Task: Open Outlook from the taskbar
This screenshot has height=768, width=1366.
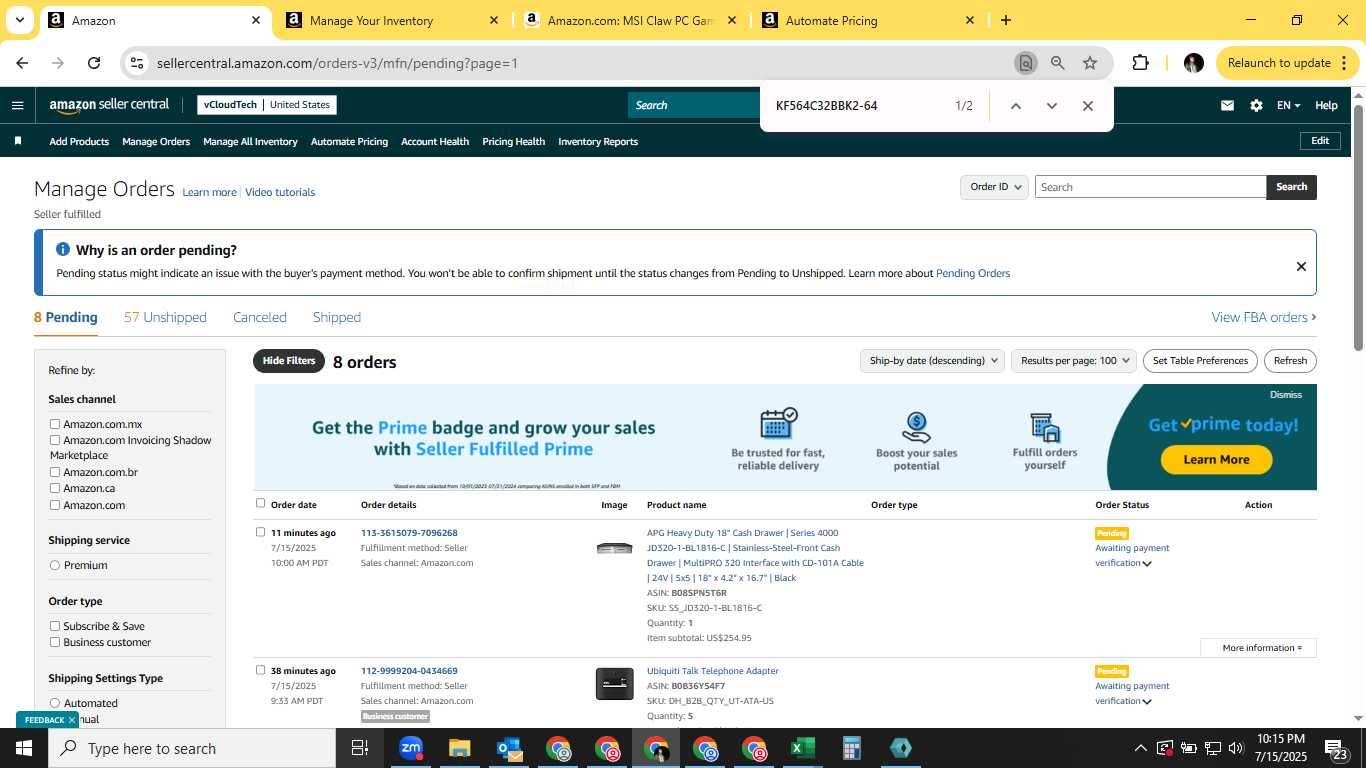Action: pos(508,748)
